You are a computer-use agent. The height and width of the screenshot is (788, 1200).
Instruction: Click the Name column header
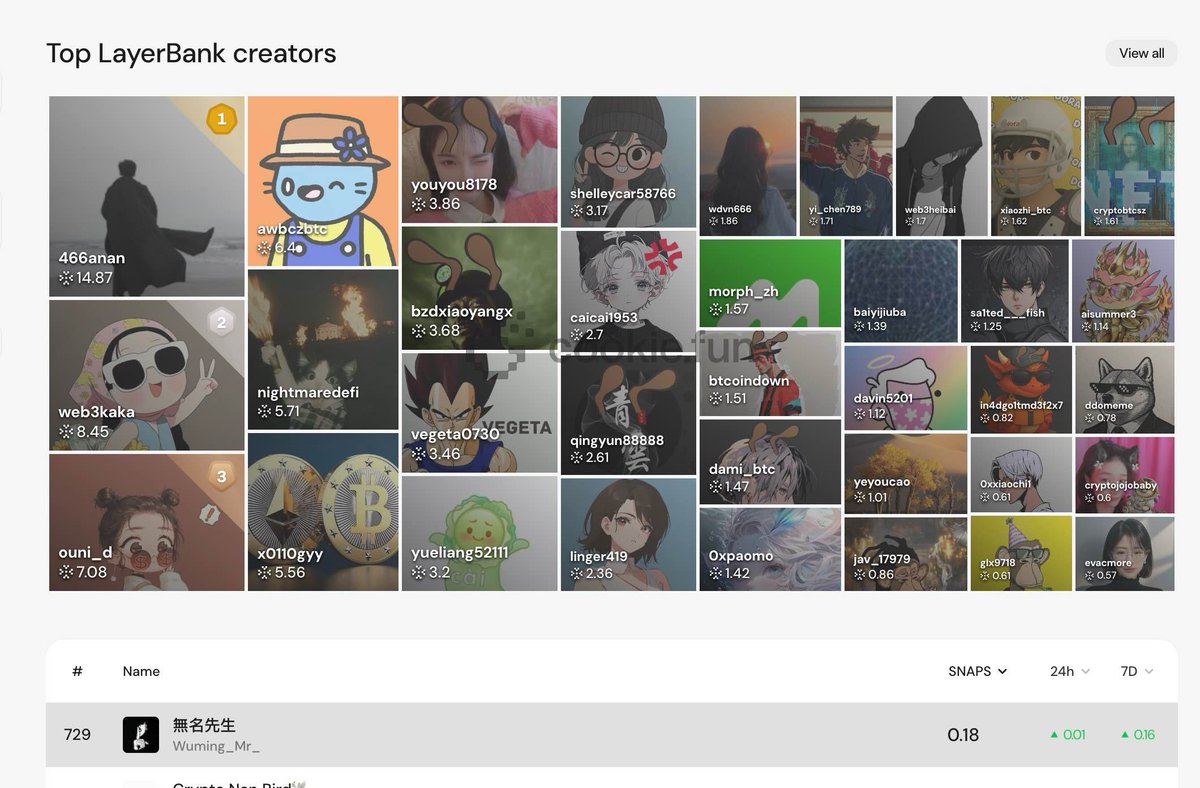point(141,671)
